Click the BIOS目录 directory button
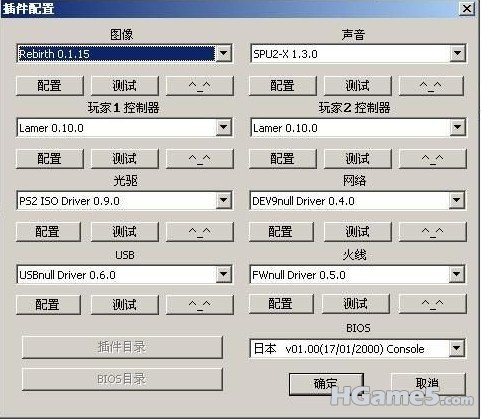Screen dimensions: 481x420 tap(122, 379)
